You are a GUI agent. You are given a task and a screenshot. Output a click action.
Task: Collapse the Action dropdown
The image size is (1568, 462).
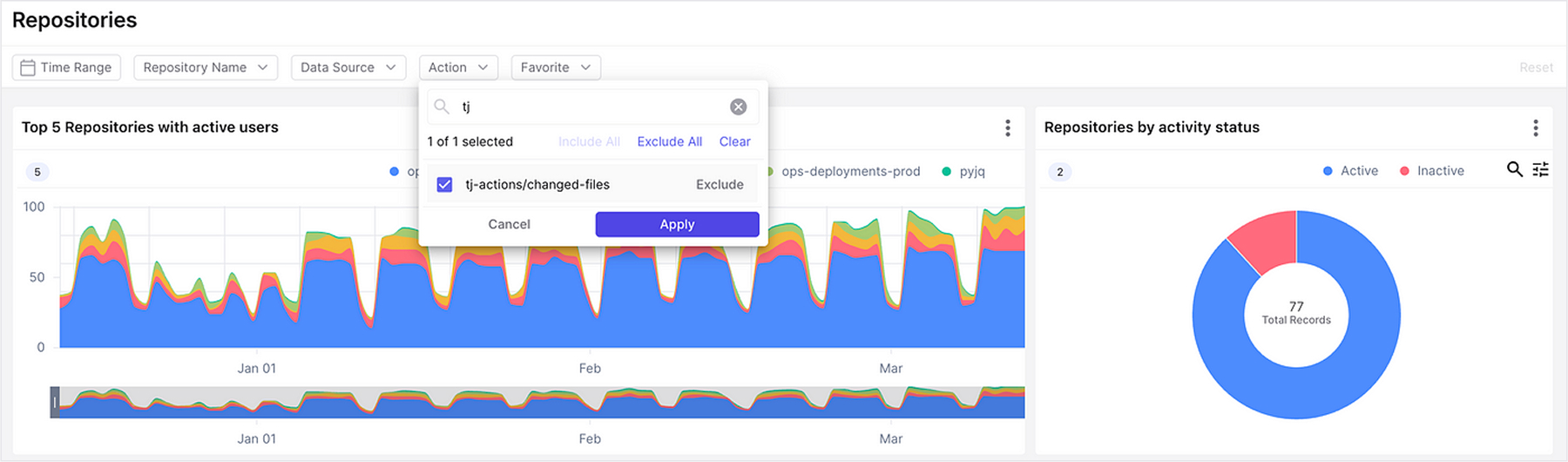point(458,67)
